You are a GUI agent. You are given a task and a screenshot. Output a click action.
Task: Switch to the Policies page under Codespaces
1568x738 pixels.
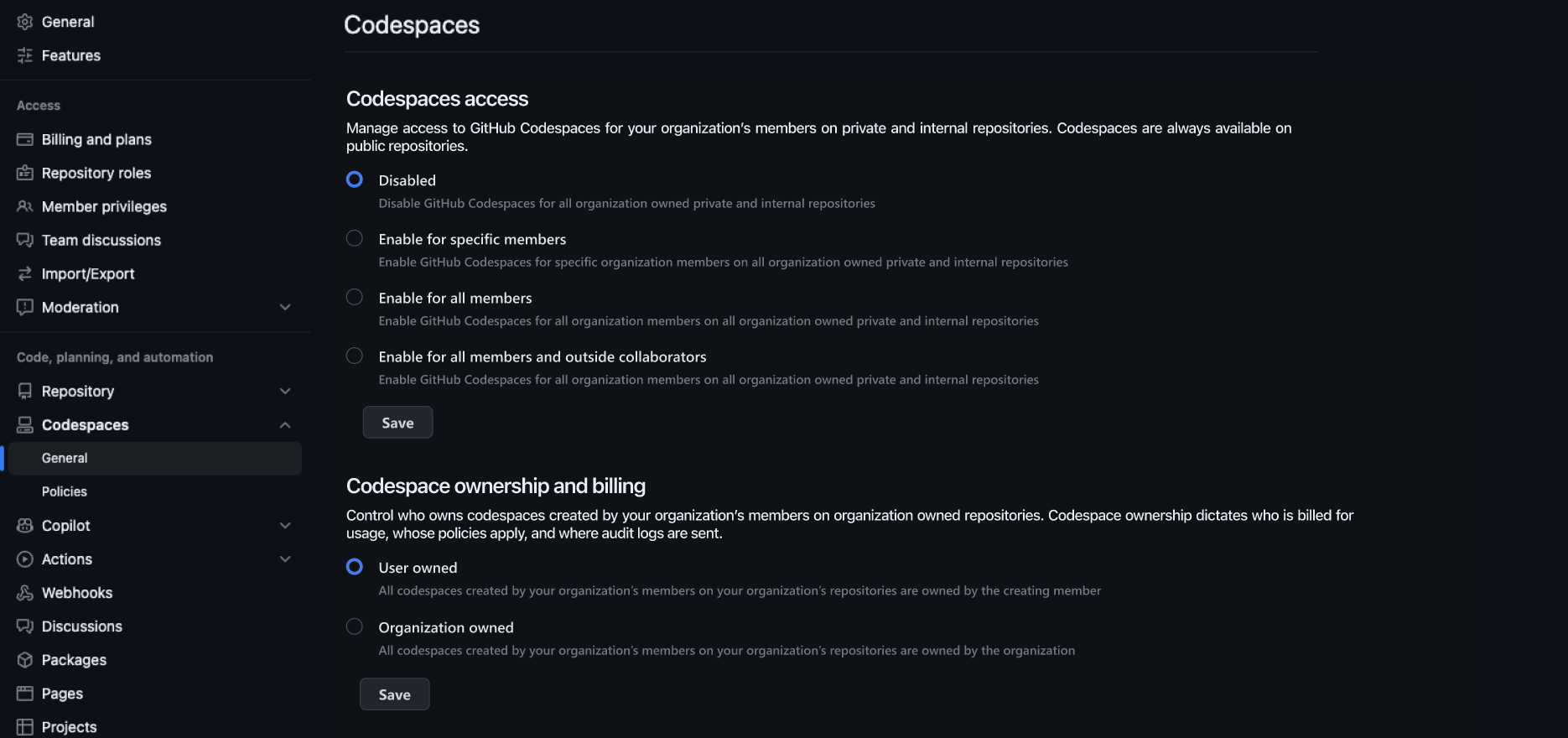point(65,491)
